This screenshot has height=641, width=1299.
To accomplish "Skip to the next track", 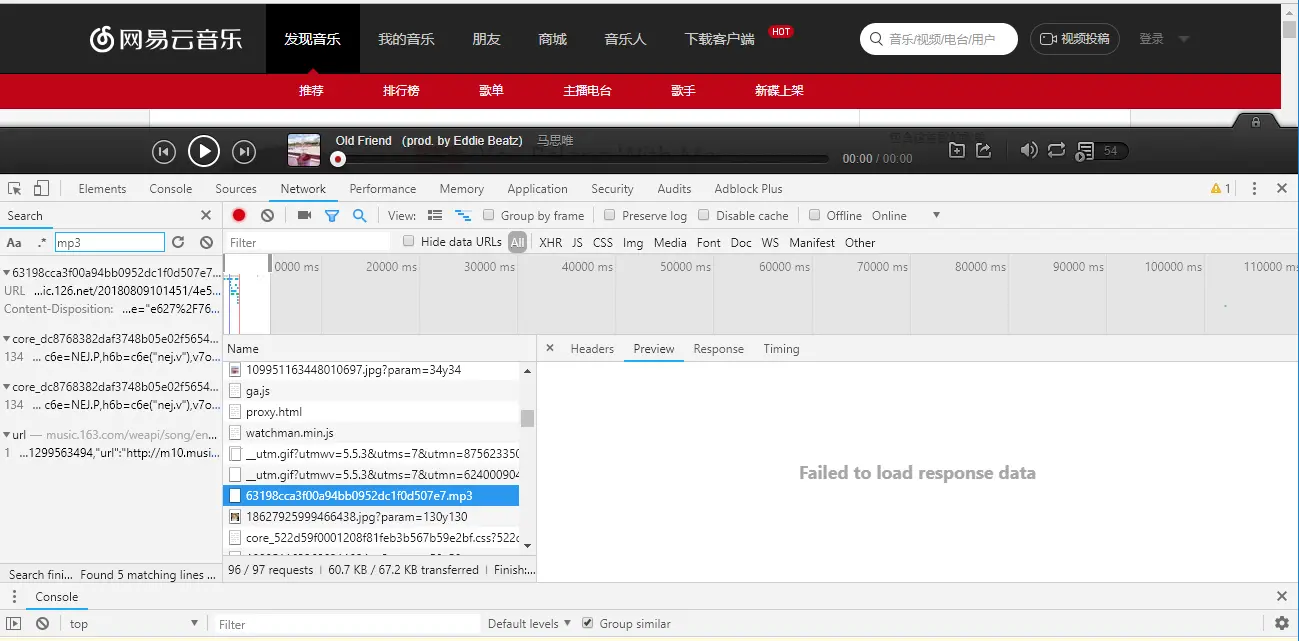I will click(x=244, y=152).
